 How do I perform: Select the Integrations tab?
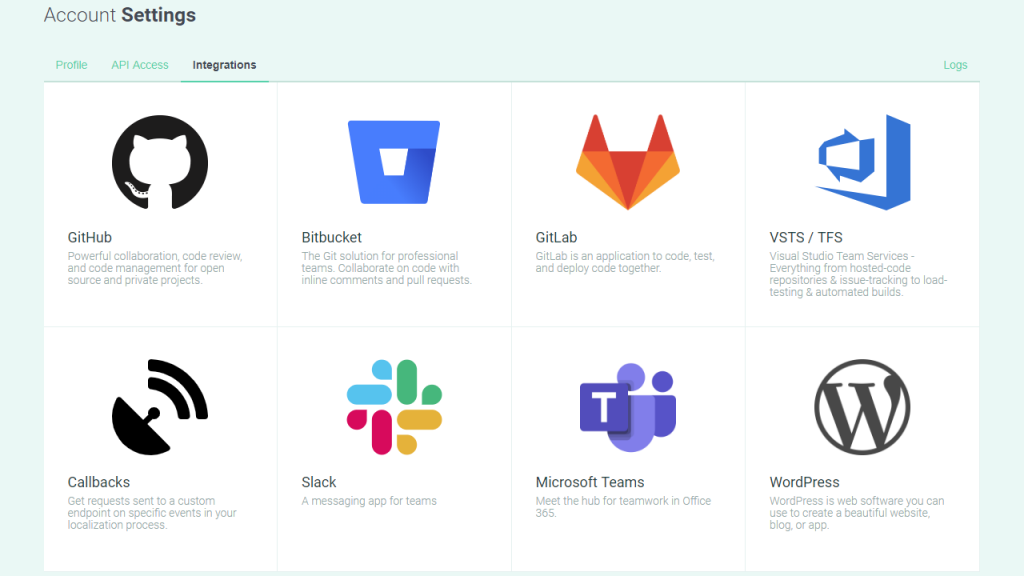click(224, 64)
